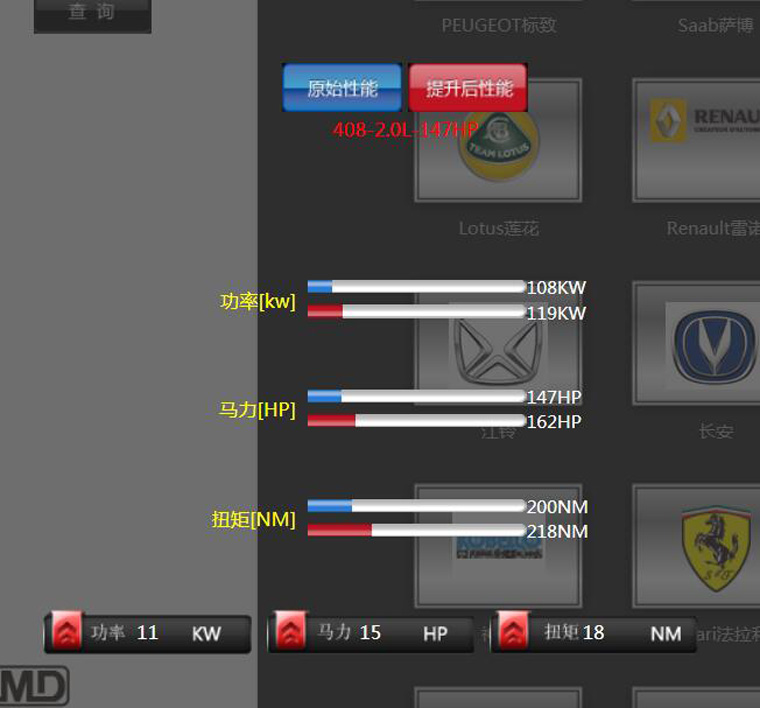Click the 408-2.0L-147HP model label
The width and height of the screenshot is (760, 708).
tap(406, 130)
